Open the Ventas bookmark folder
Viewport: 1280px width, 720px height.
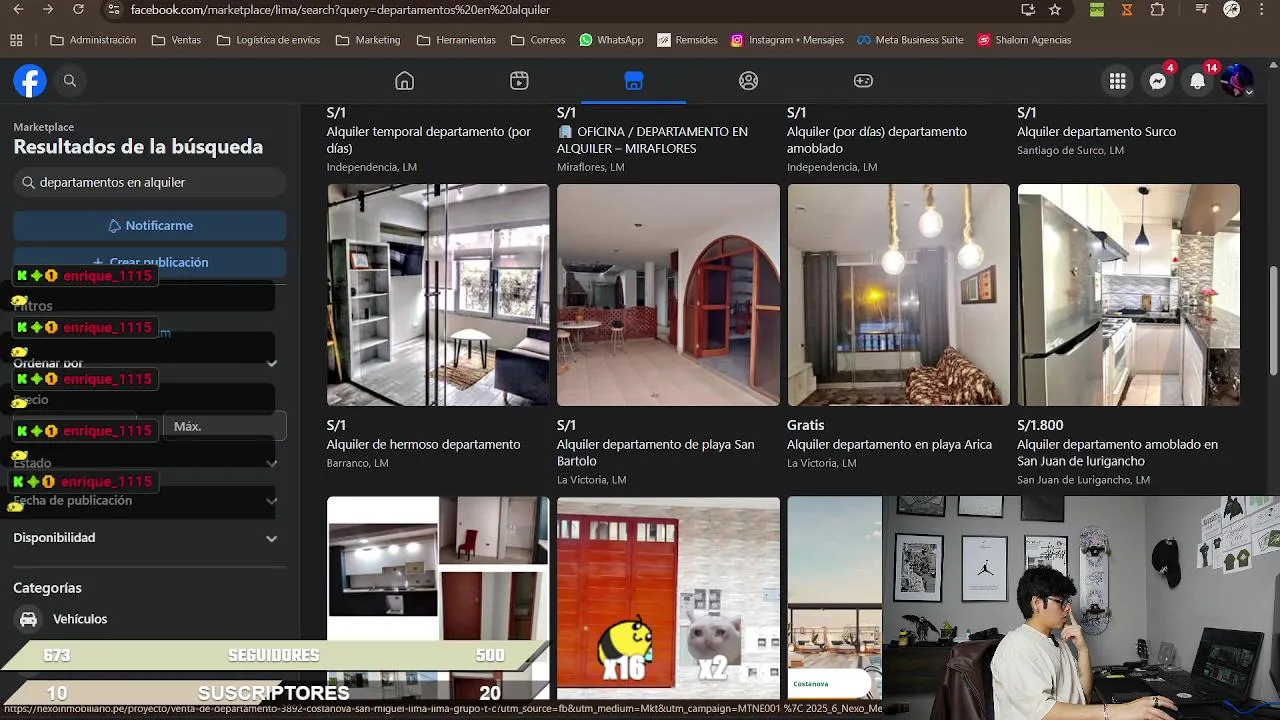pyautogui.click(x=176, y=40)
